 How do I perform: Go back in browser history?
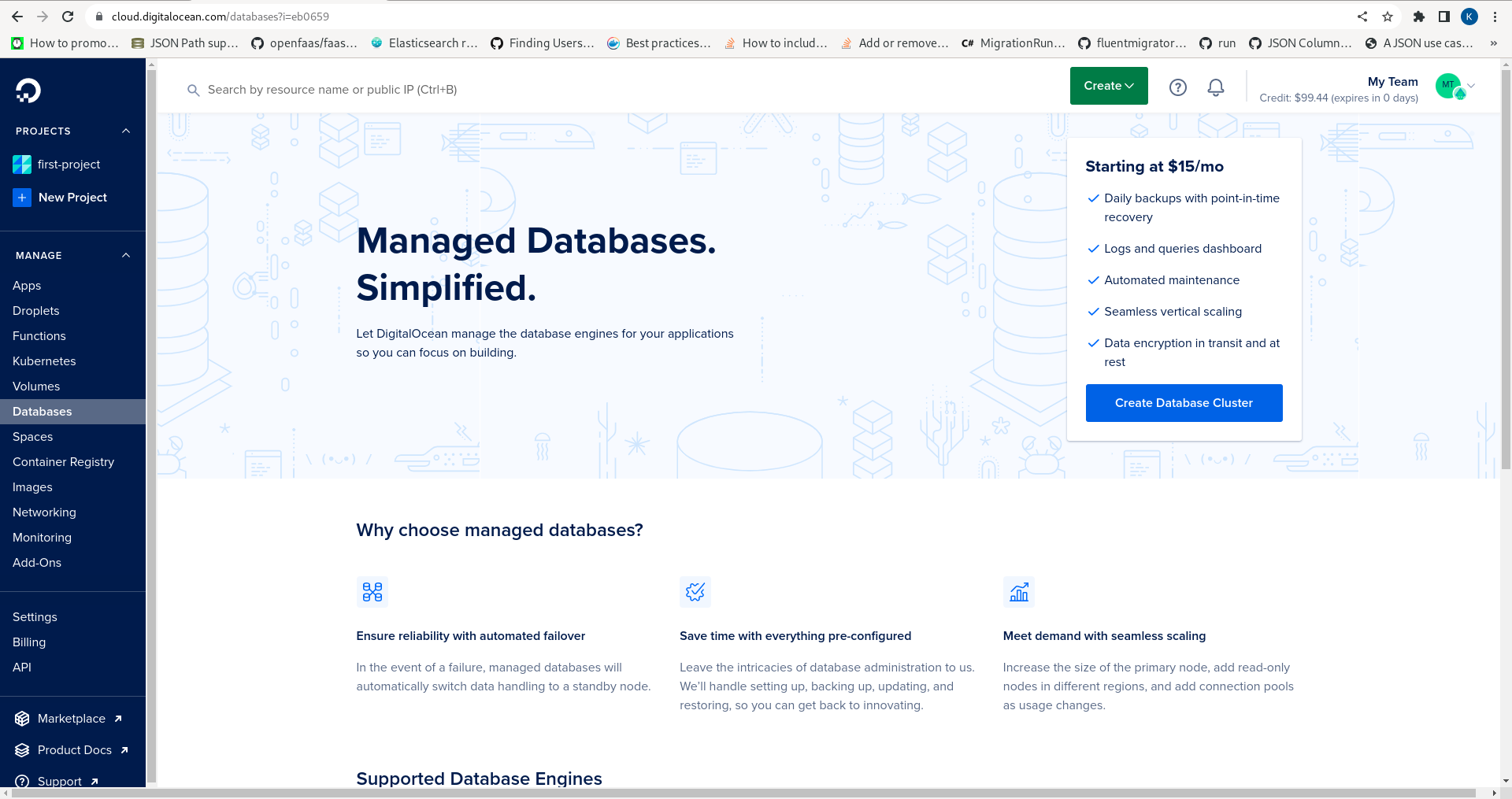pos(17,17)
